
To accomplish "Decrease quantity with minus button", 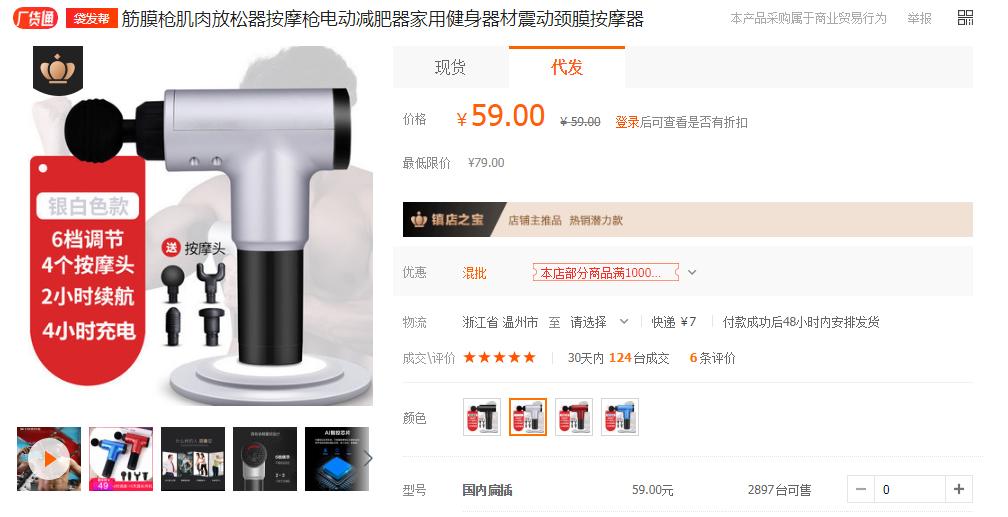I will pos(861,489).
